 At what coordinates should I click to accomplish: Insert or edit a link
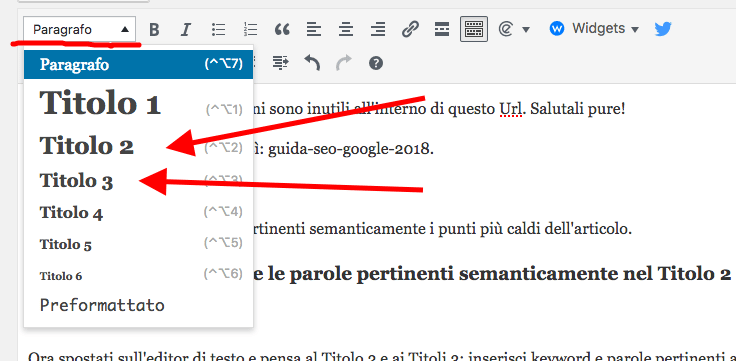point(410,30)
